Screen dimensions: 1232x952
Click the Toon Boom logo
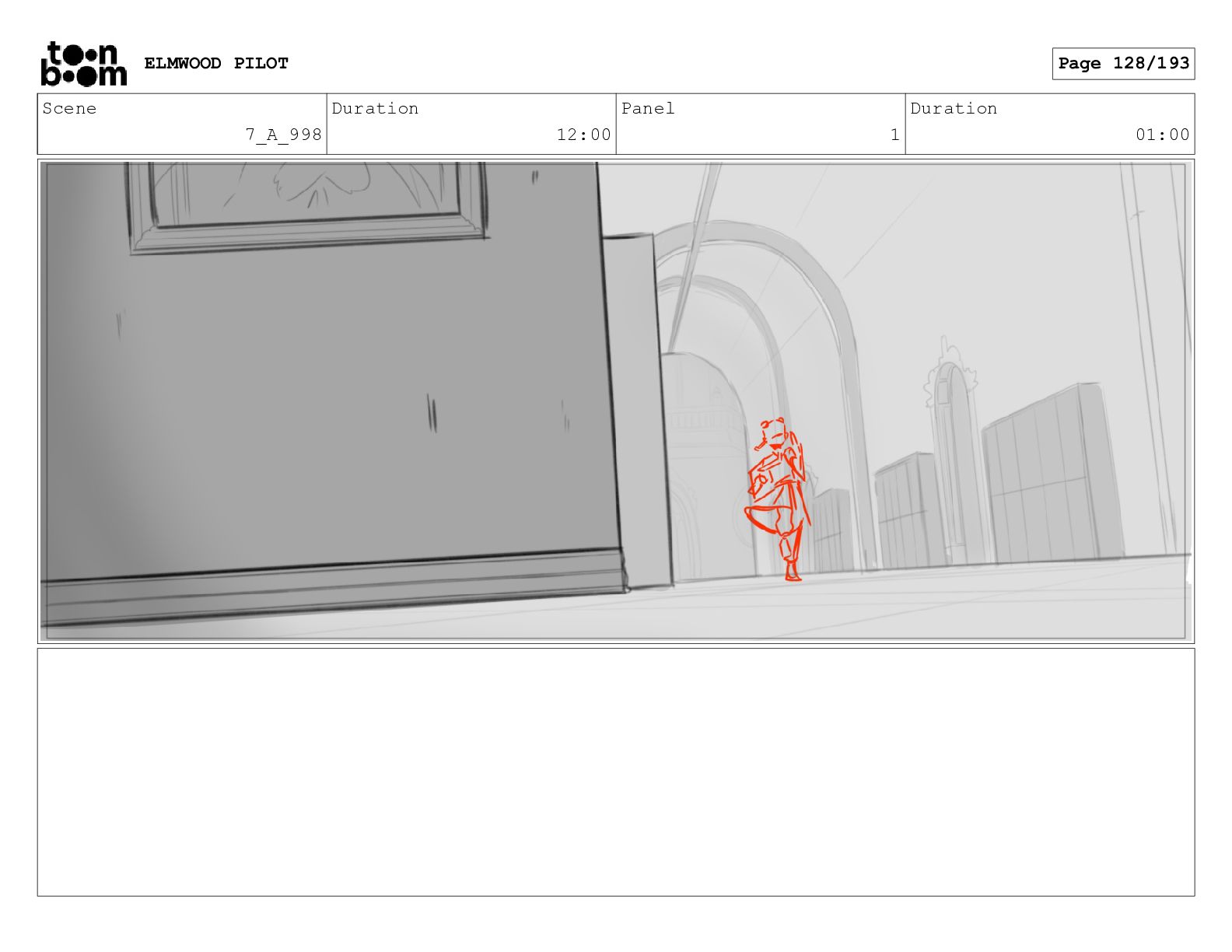pyautogui.click(x=83, y=63)
